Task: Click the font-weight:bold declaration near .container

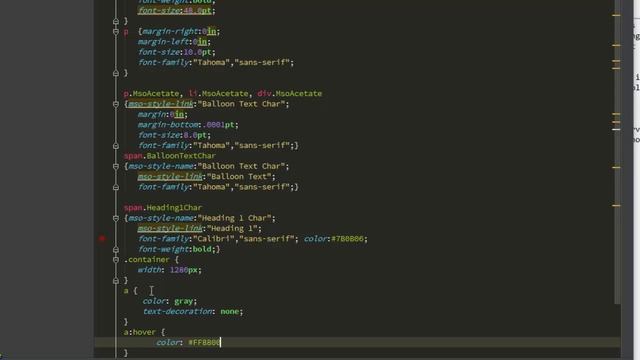Action: click(x=179, y=249)
